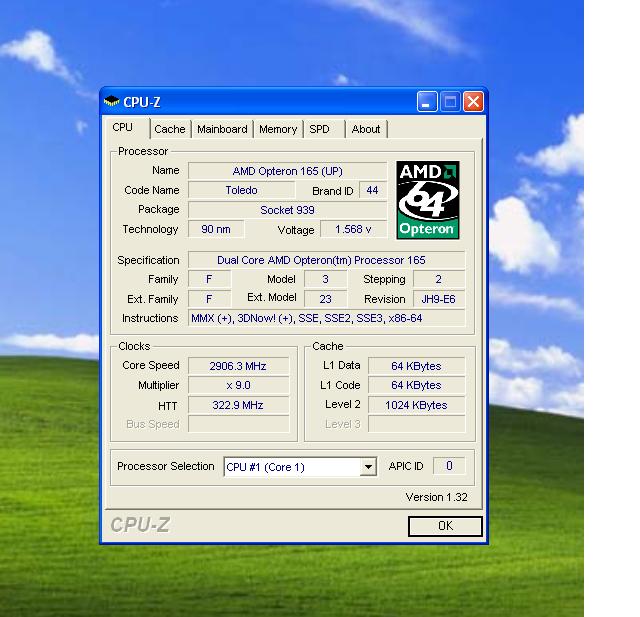Click the Ext. Model value 23

tap(326, 299)
